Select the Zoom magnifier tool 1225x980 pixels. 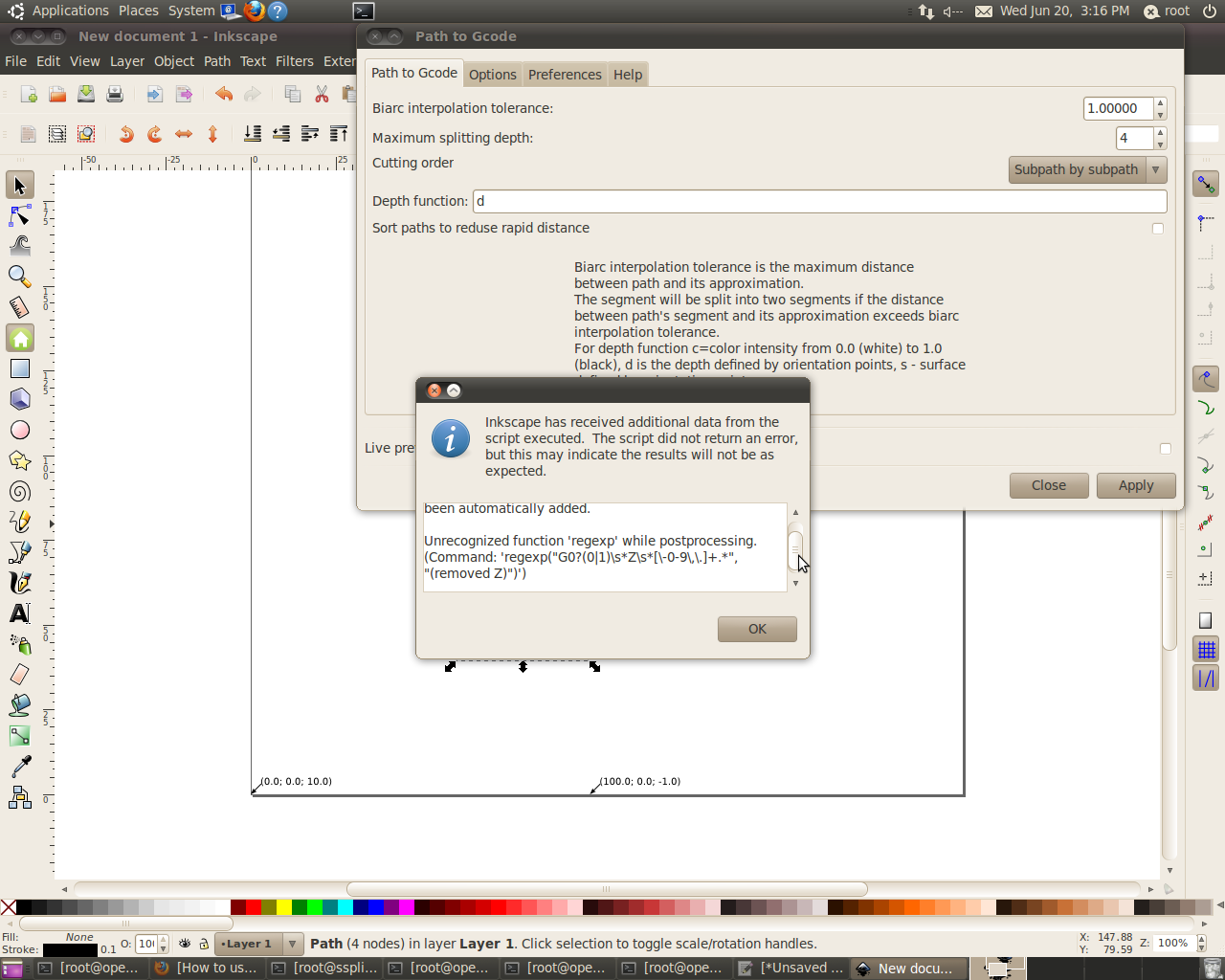tap(19, 277)
